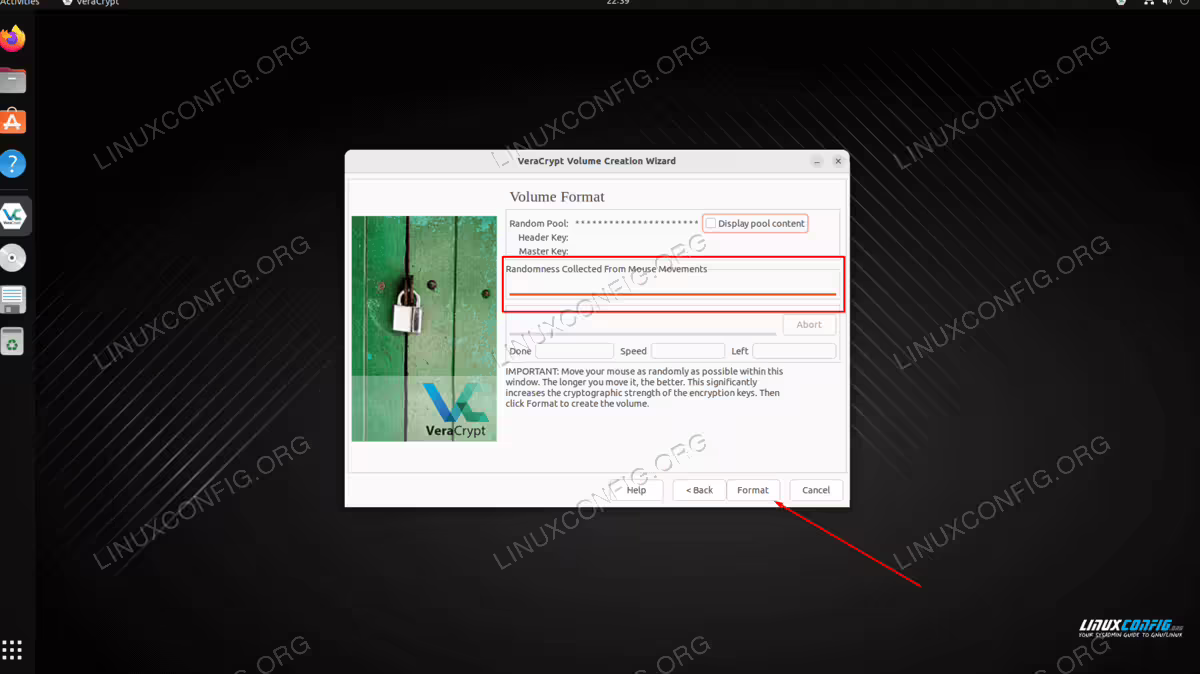
Task: Click the 'Randomness Collected From Mouse Movements' label
Action: [x=606, y=269]
